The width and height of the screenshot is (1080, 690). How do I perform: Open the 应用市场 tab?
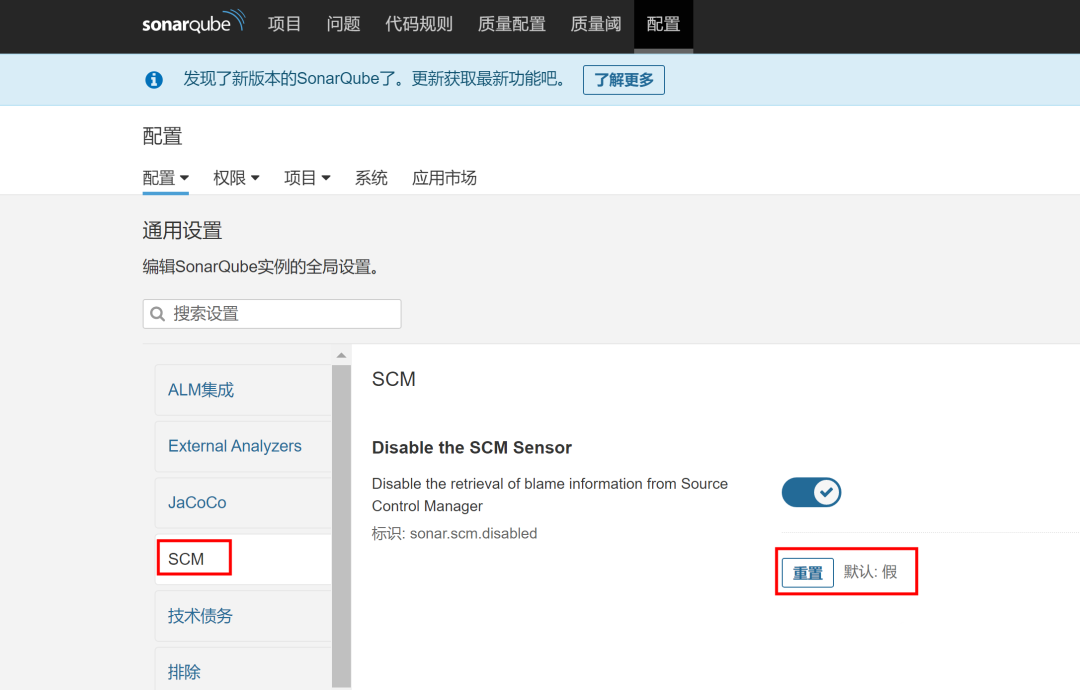444,178
